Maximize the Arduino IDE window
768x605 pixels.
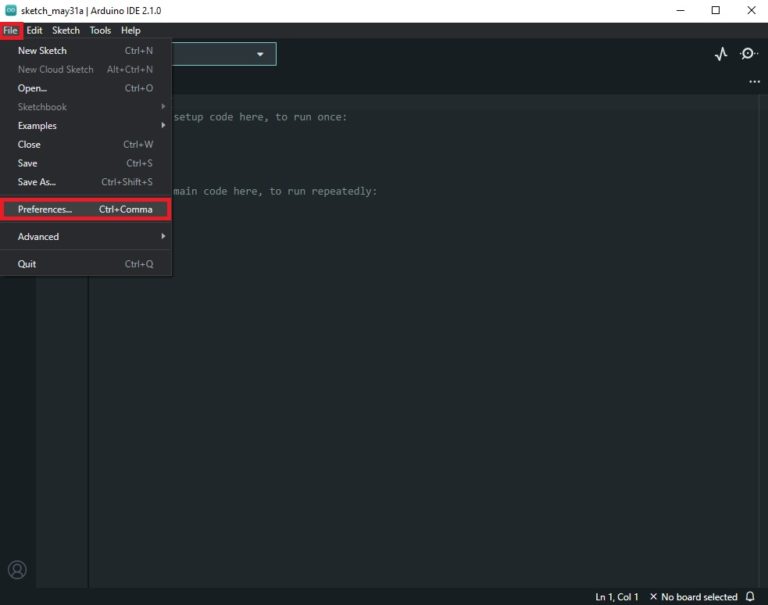tap(715, 10)
